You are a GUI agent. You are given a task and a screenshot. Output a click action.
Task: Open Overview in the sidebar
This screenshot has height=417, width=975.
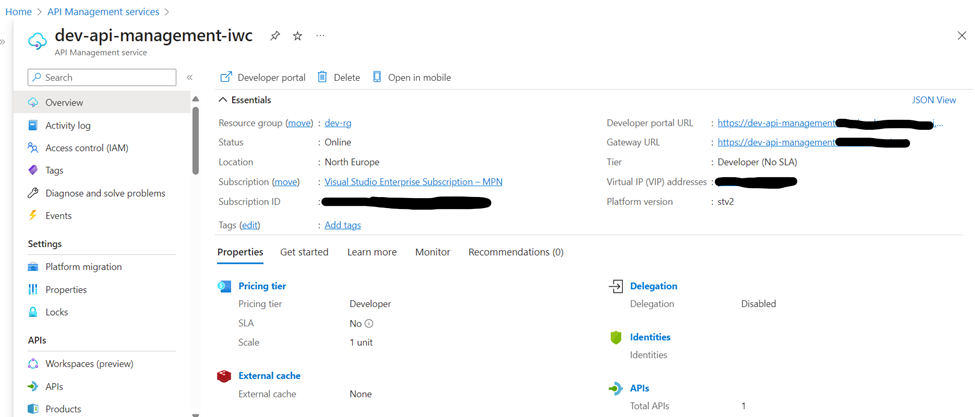[x=101, y=103]
